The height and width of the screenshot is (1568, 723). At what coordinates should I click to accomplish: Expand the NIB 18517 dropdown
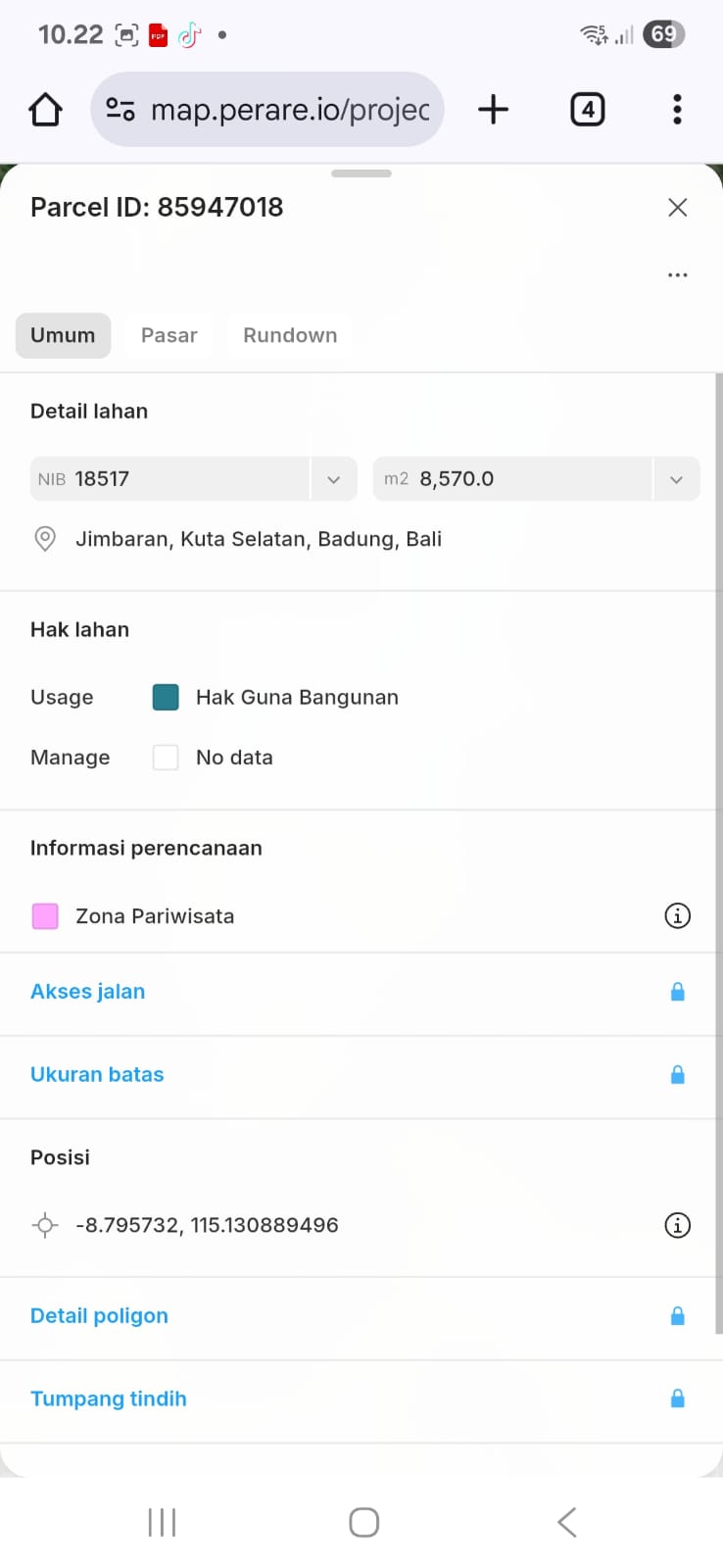tap(333, 479)
